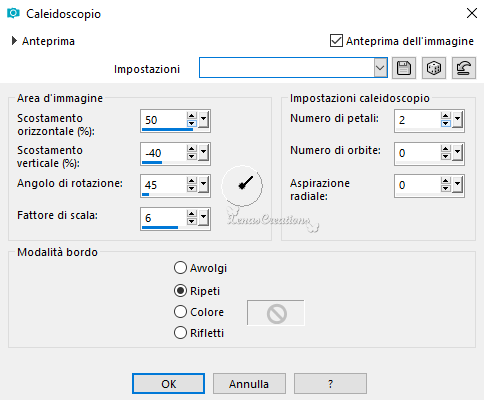Click the save preset floppy disk icon
The width and height of the screenshot is (484, 400).
404,68
